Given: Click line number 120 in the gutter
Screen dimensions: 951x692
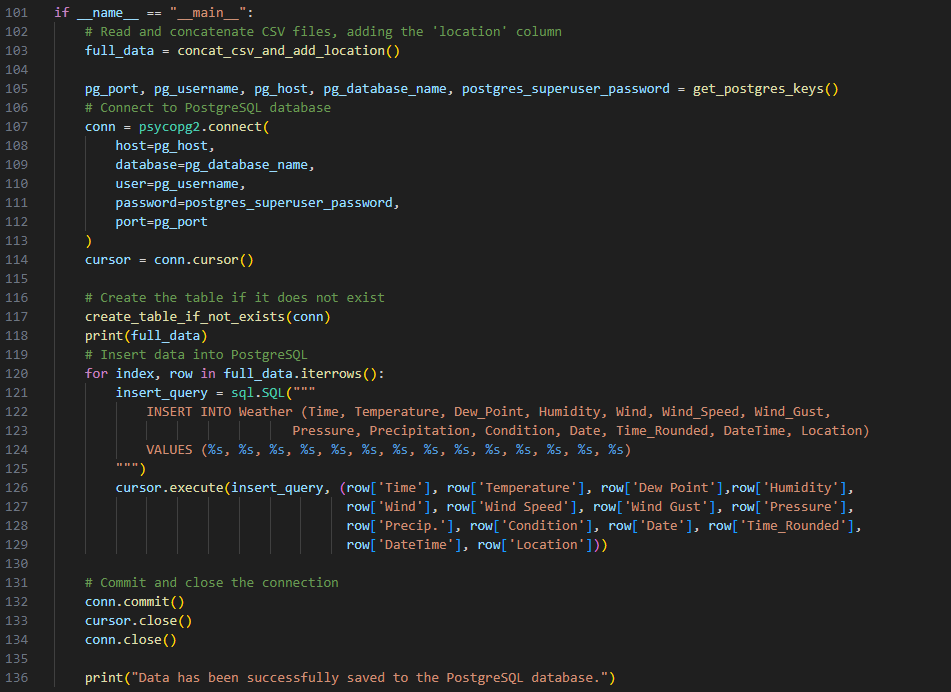Looking at the screenshot, I should 19,374.
